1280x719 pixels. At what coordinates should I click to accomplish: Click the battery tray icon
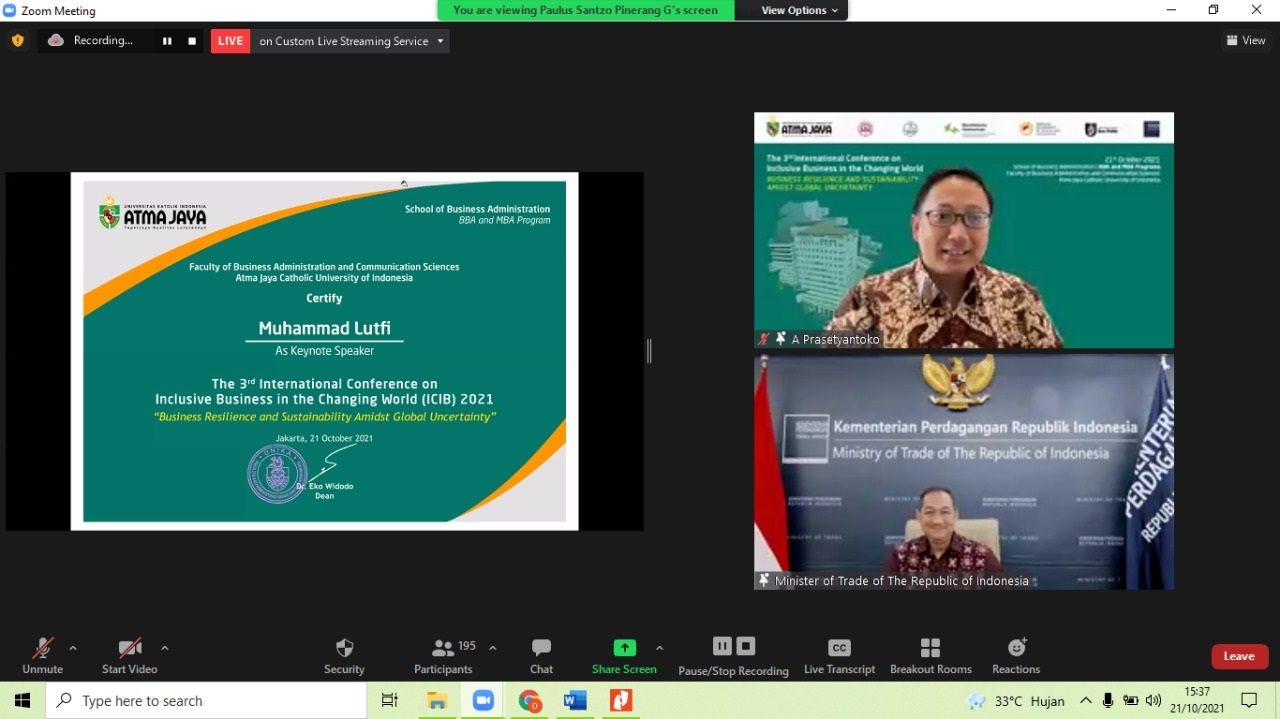tap(1131, 701)
